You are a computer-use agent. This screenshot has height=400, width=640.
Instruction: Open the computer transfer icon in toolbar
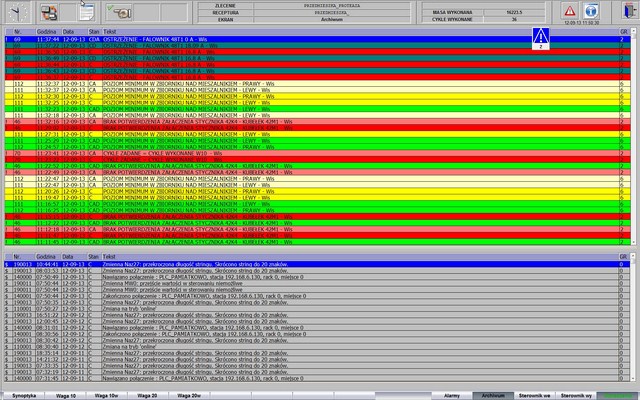coord(49,12)
